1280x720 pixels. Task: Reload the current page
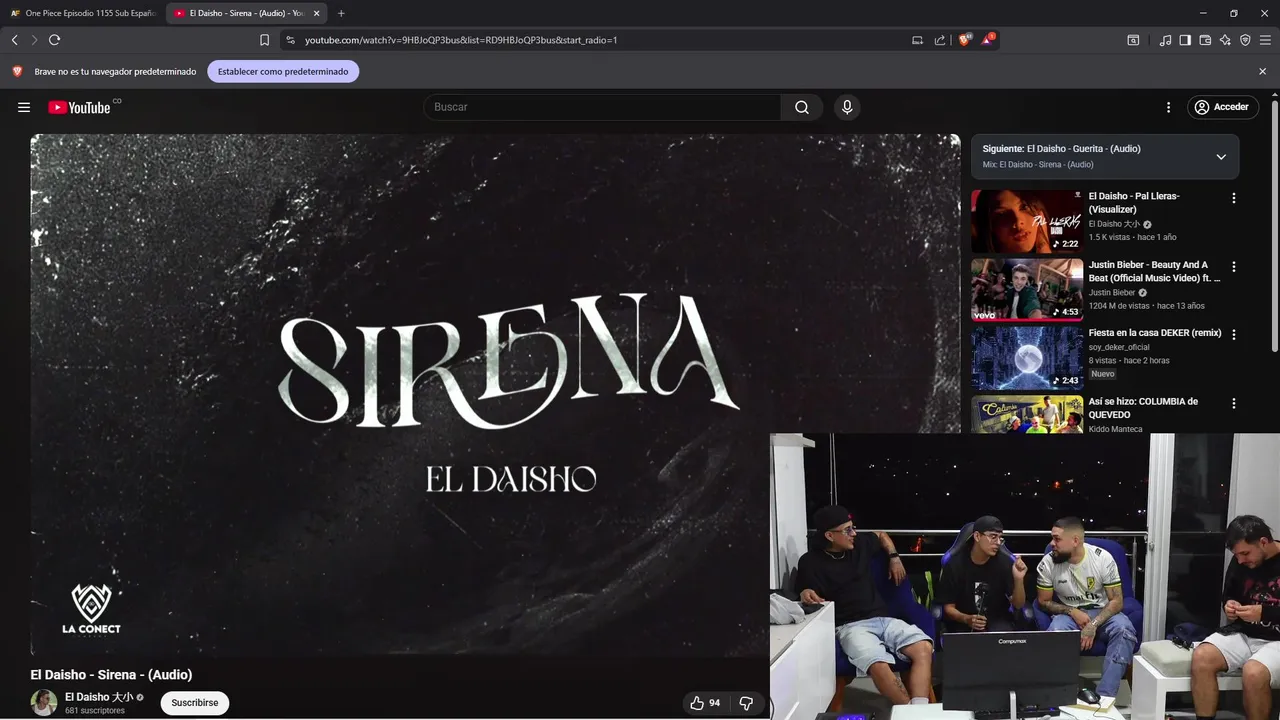click(x=54, y=40)
